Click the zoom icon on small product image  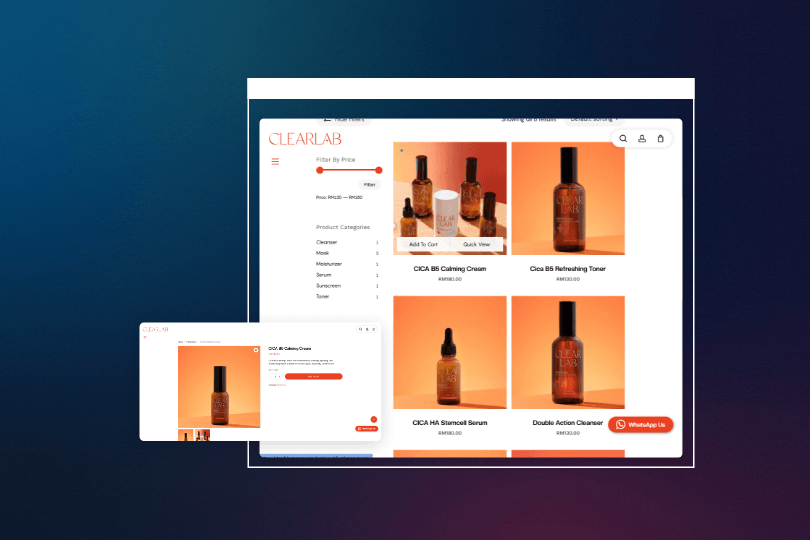coord(255,350)
